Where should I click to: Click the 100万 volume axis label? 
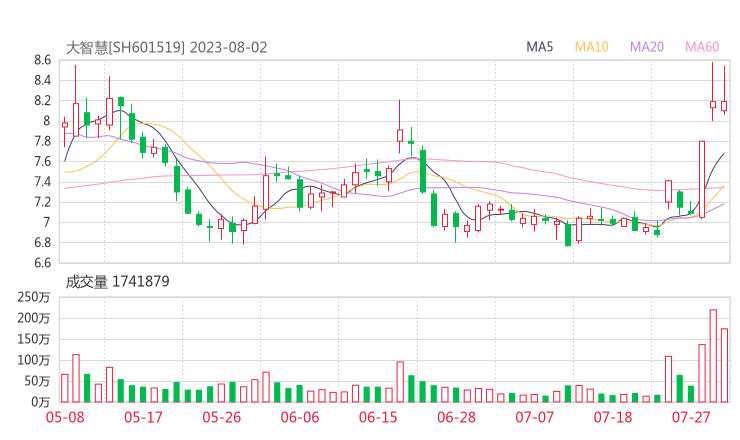pyautogui.click(x=34, y=360)
